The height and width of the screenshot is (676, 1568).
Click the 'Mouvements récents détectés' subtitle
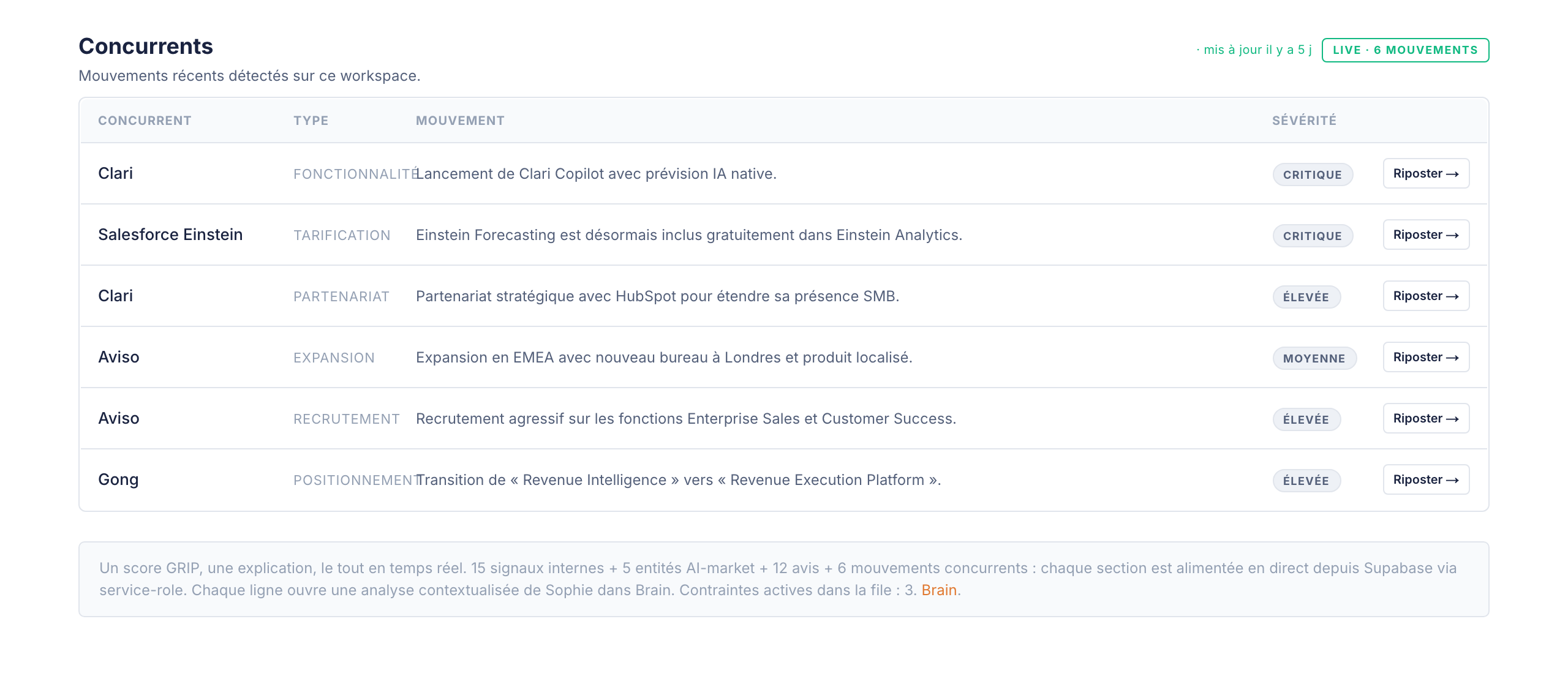(249, 76)
